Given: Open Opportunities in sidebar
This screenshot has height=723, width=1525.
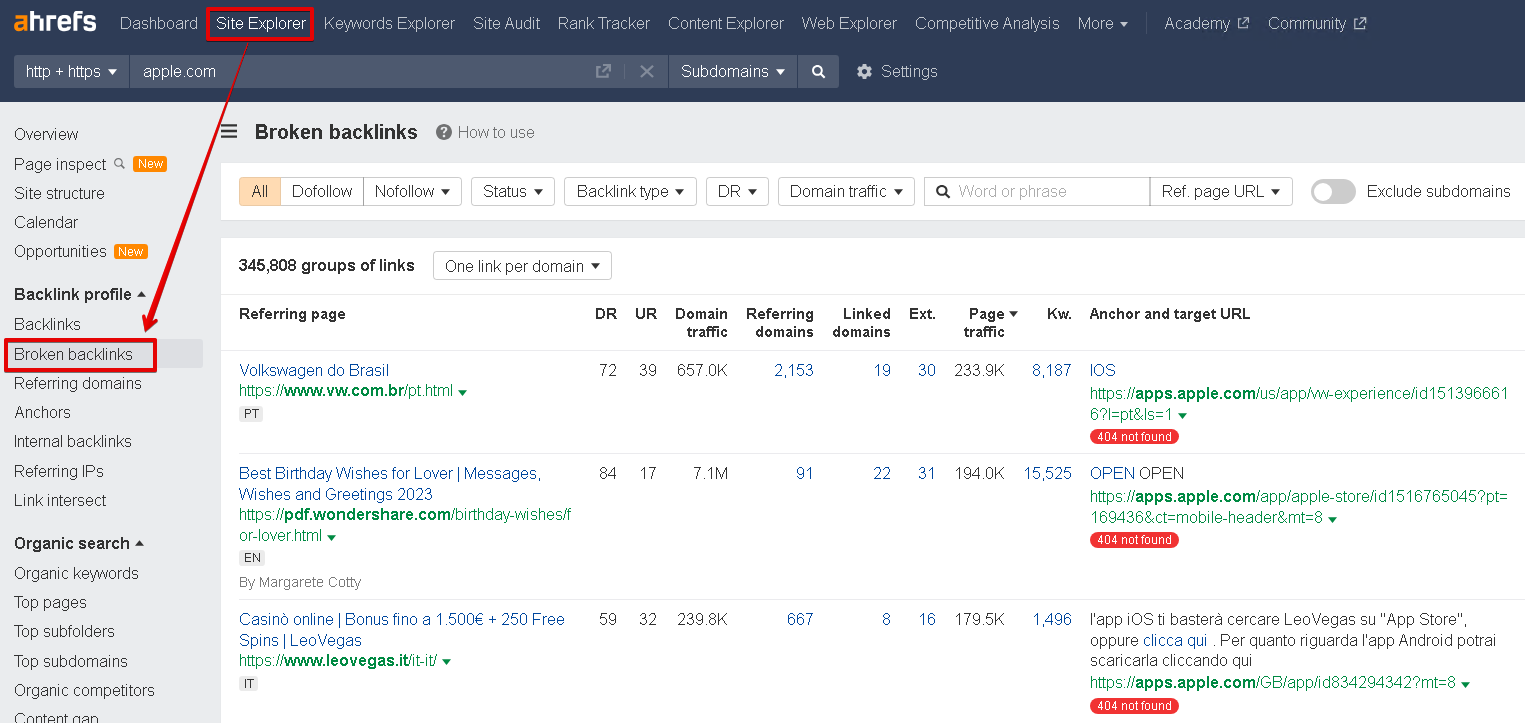Looking at the screenshot, I should (x=60, y=251).
